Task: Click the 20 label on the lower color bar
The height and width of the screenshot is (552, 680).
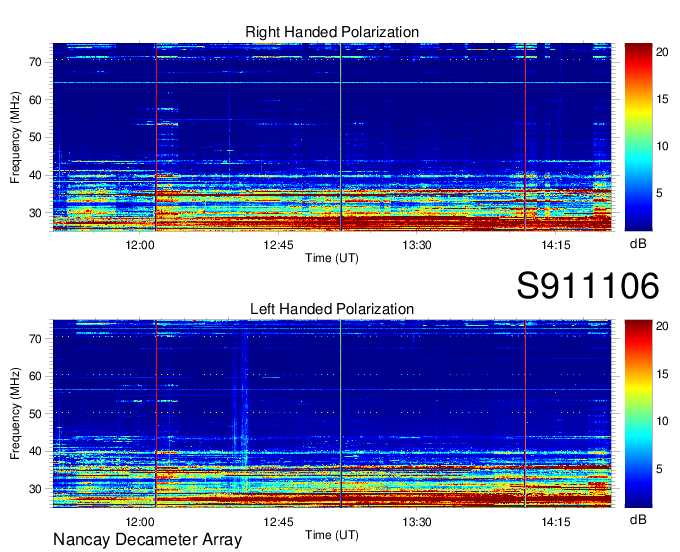Action: point(662,326)
